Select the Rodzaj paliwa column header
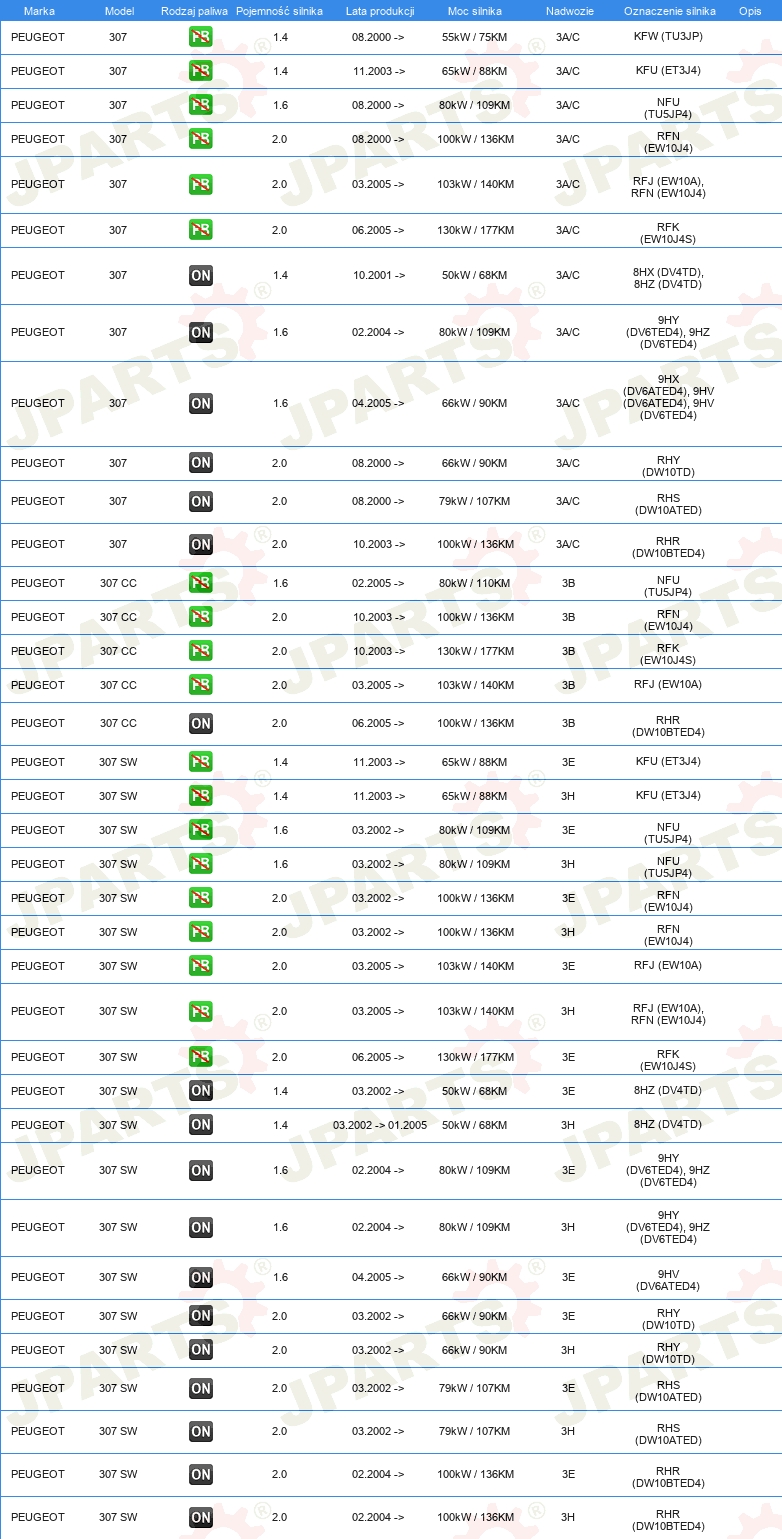Image resolution: width=782 pixels, height=1539 pixels. 194,10
